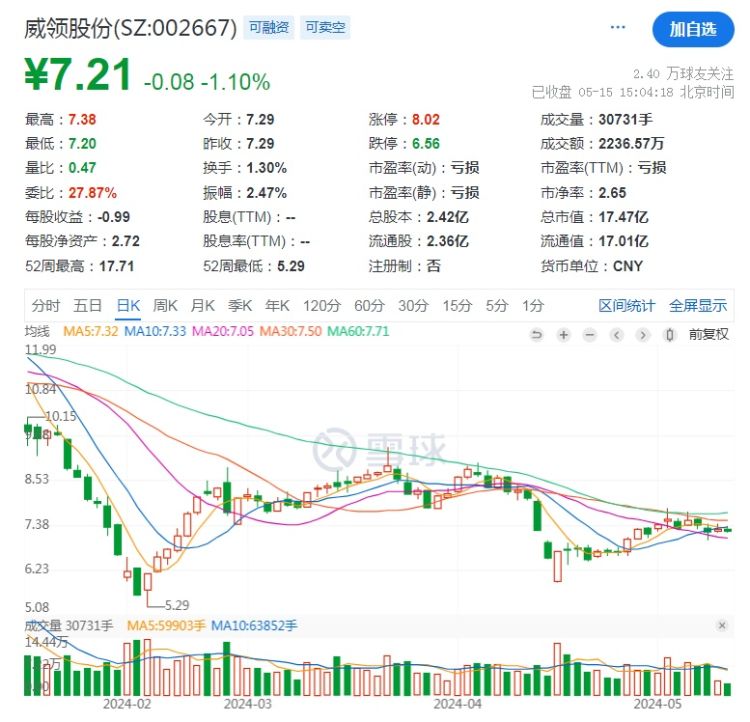
Task: Zoom out chart with minus icon
Action: [x=590, y=334]
